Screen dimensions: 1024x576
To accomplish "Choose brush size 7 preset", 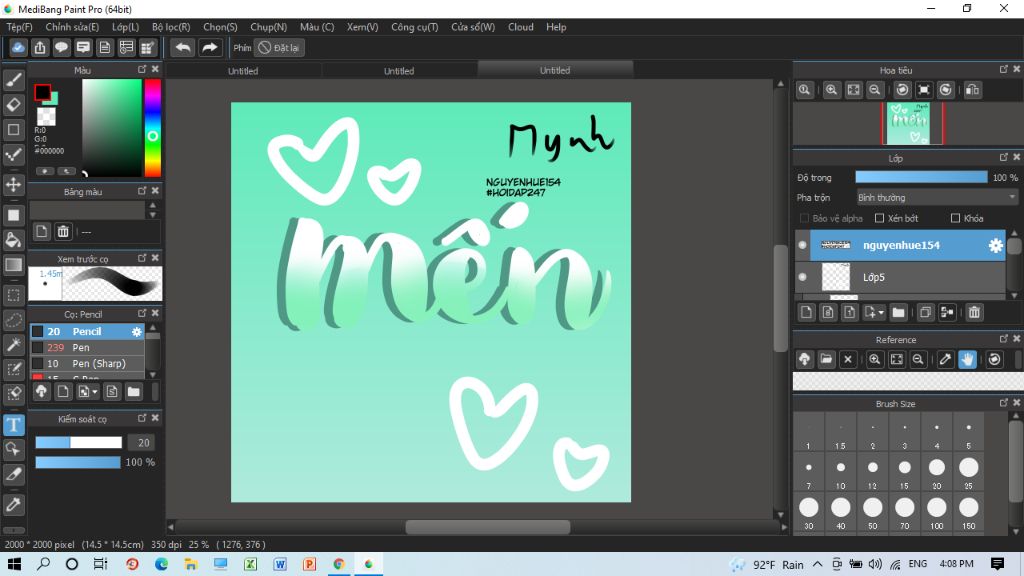I will click(x=808, y=472).
